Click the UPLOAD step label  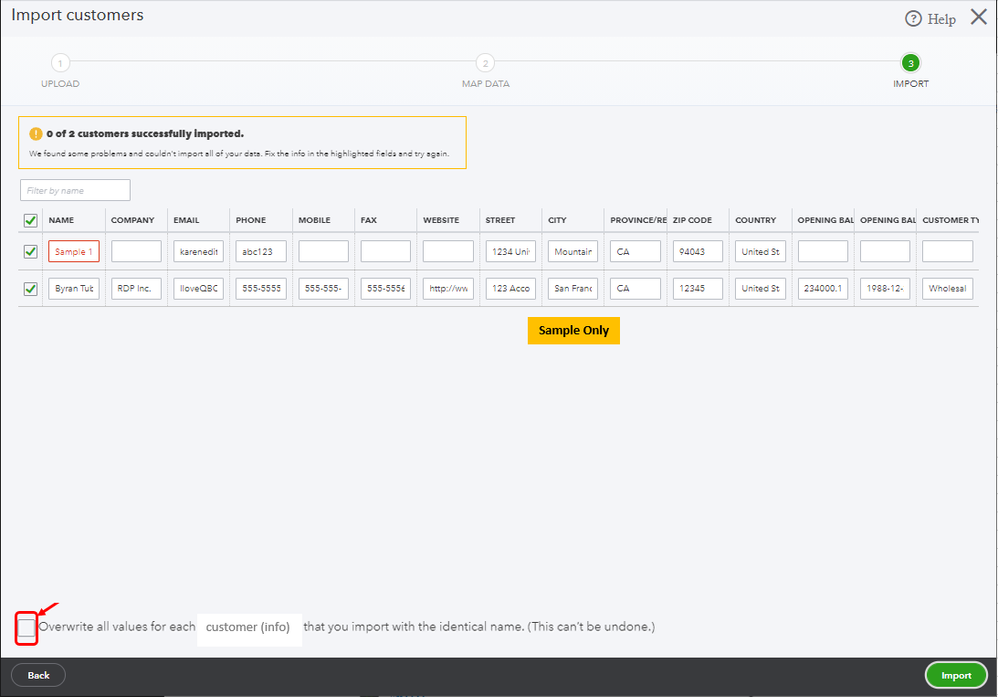[60, 84]
